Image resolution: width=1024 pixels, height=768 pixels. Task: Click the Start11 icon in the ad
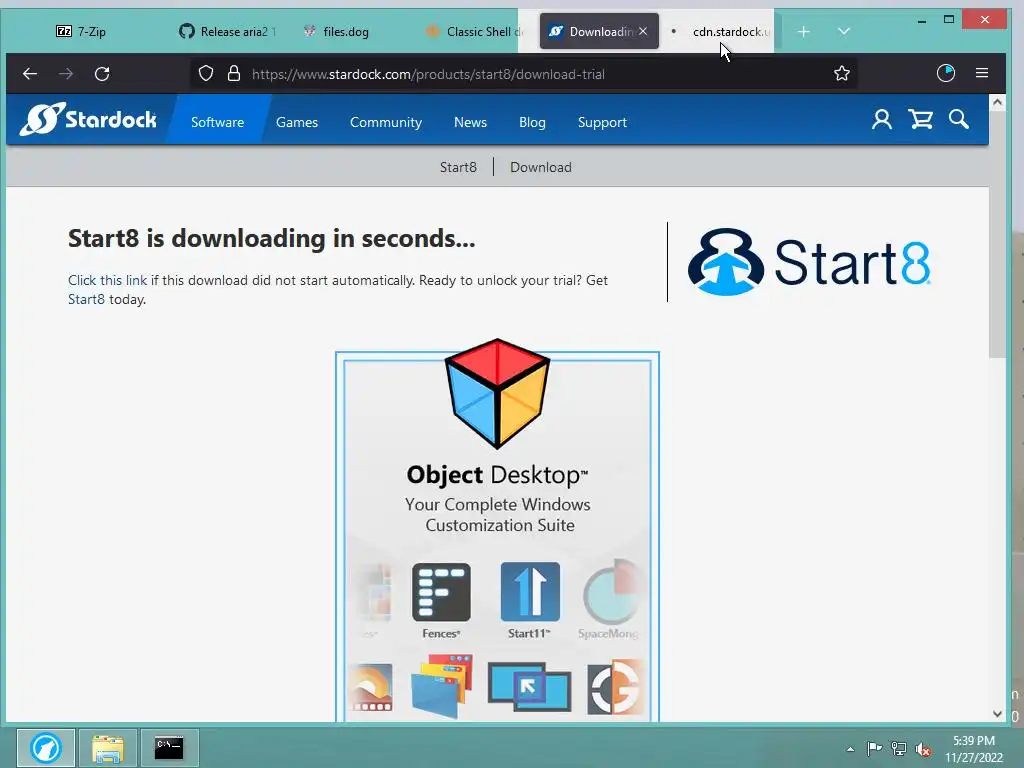(530, 592)
